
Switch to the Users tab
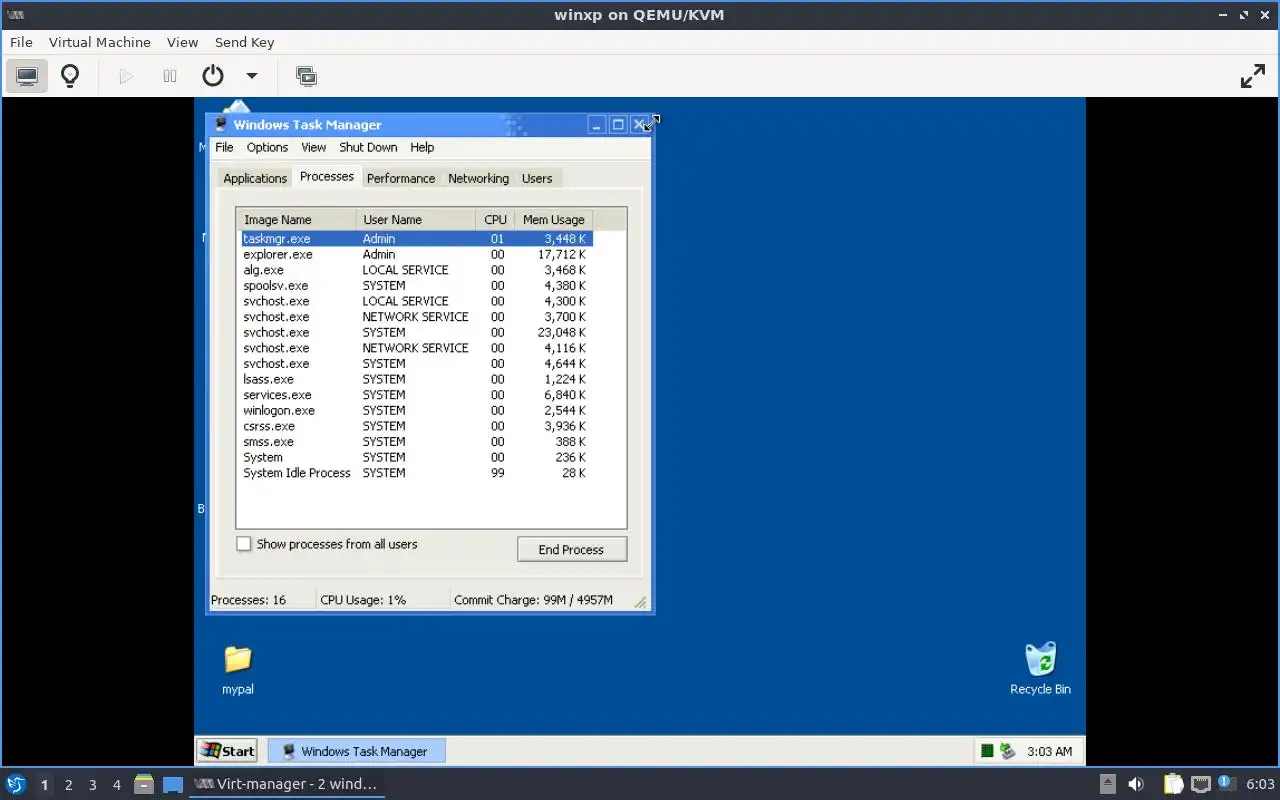point(537,178)
